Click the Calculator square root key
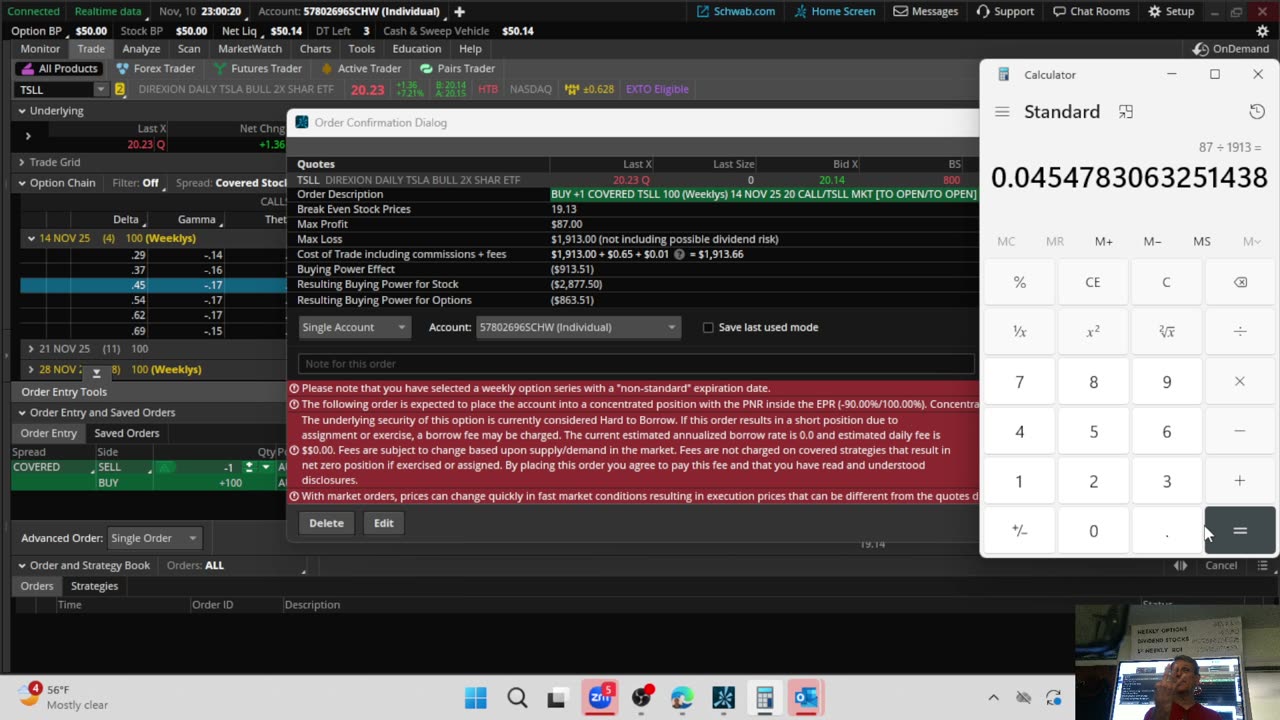1280x720 pixels. click(x=1166, y=332)
